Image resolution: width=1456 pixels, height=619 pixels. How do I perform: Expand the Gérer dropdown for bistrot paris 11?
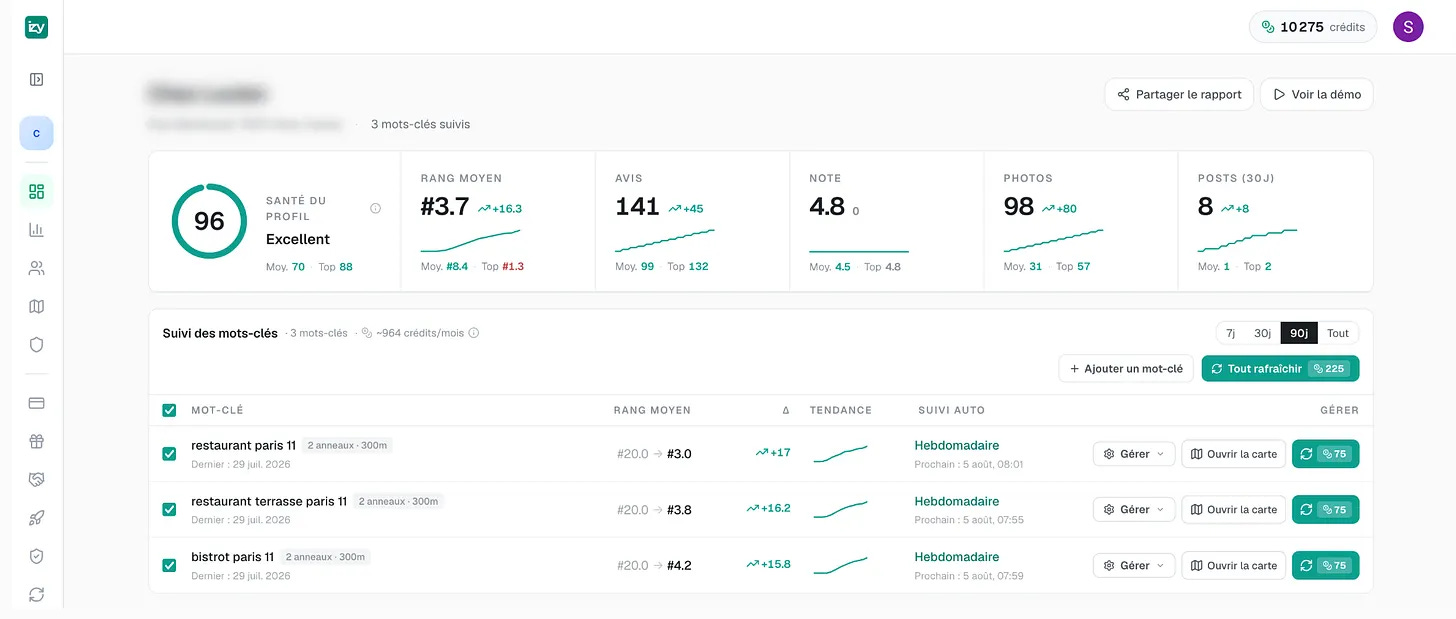pos(1134,566)
